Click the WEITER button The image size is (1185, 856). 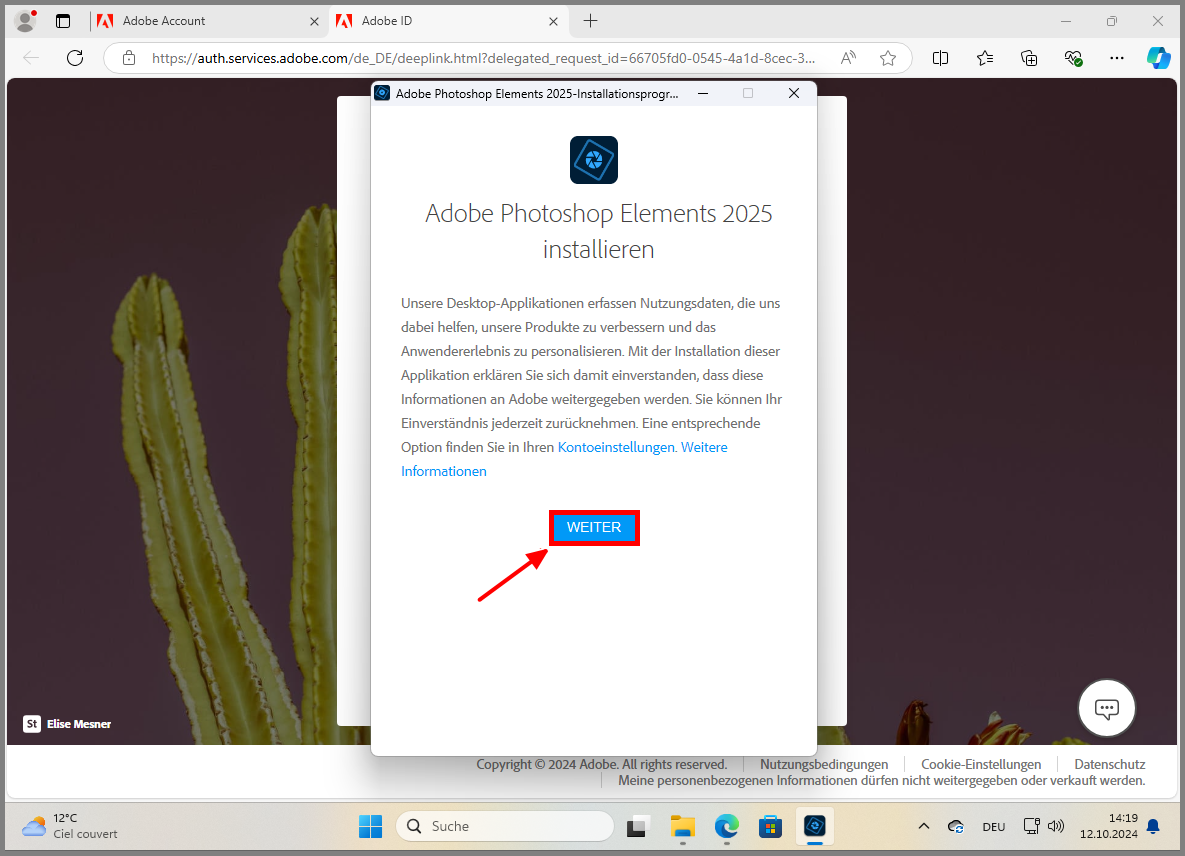pyautogui.click(x=594, y=527)
